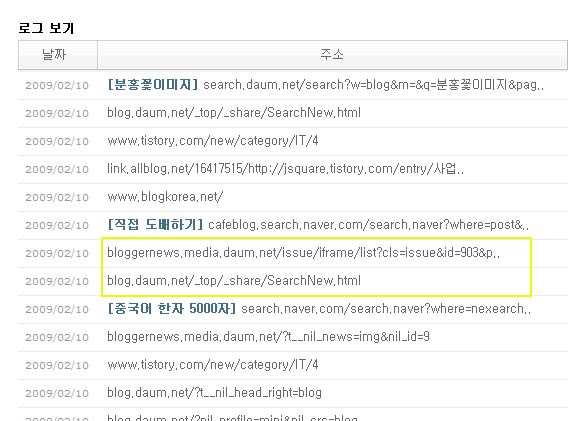Open bloggernews.media.daum.net/?t__nil_news=img link
Image resolution: width=585 pixels, height=421 pixels.
click(268, 337)
